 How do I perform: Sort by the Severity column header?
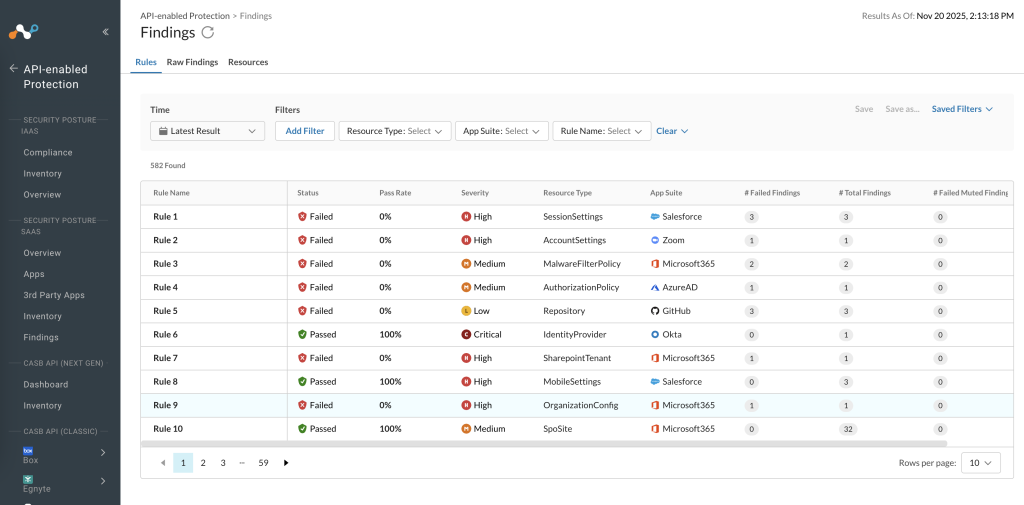(475, 193)
